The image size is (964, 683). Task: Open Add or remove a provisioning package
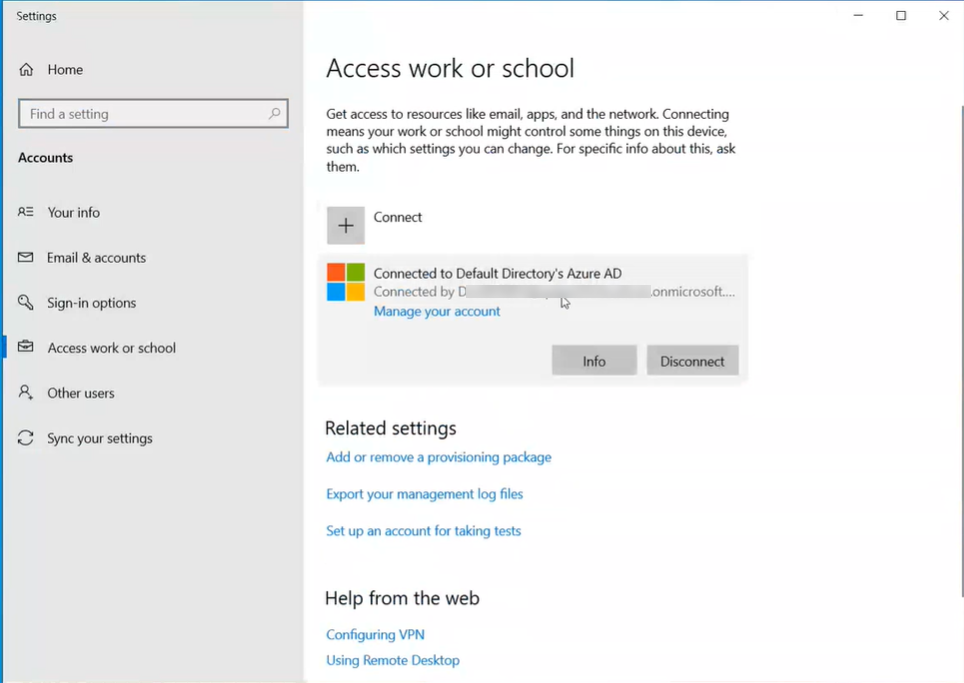coord(439,457)
